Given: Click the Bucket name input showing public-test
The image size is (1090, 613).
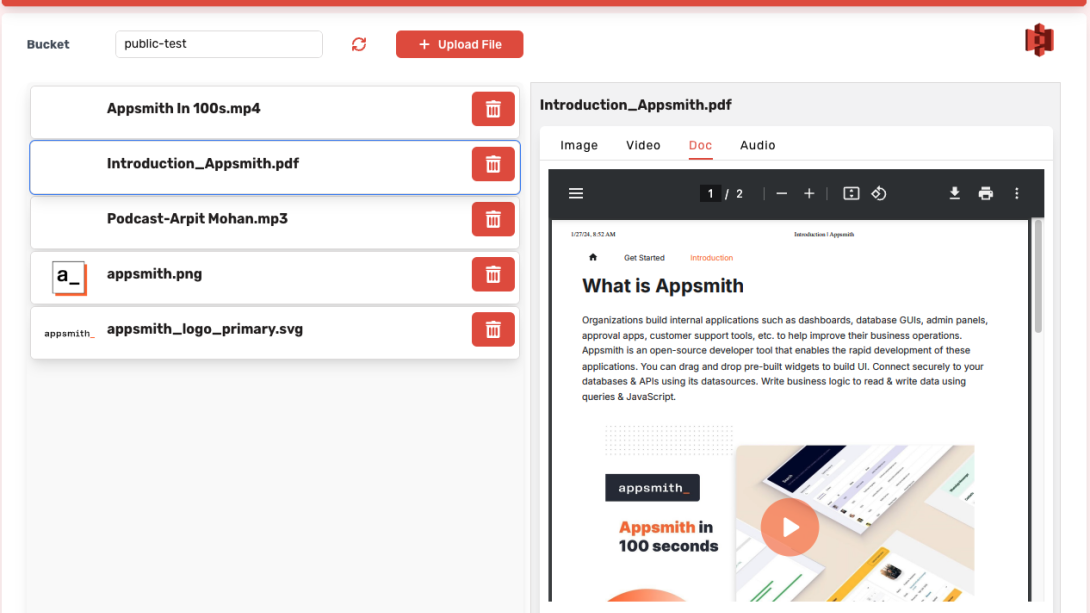Looking at the screenshot, I should tap(219, 44).
